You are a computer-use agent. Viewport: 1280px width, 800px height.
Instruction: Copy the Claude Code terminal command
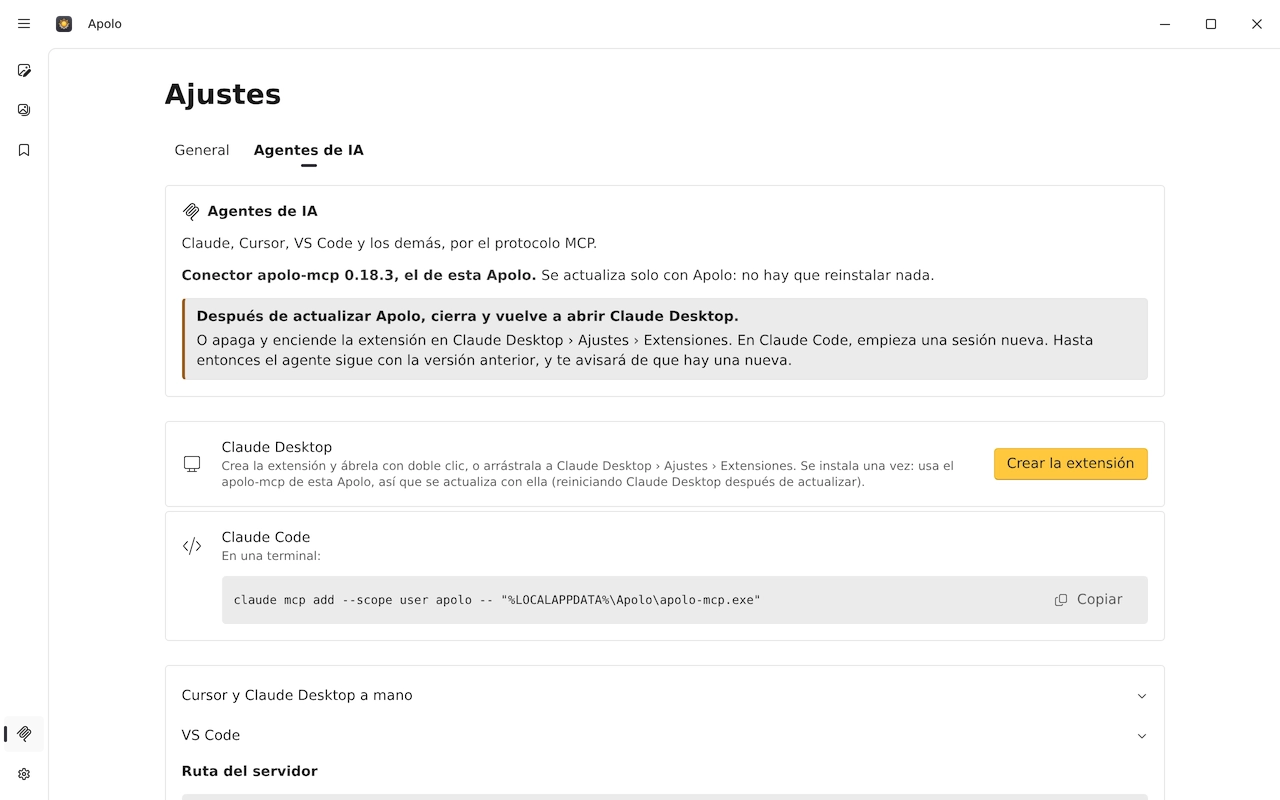pos(1088,600)
